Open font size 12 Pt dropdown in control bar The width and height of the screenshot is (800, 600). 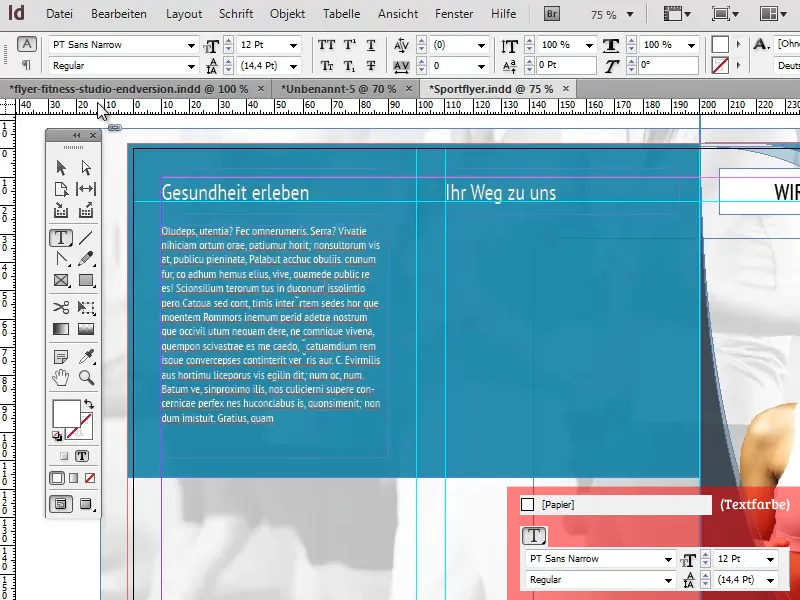293,45
